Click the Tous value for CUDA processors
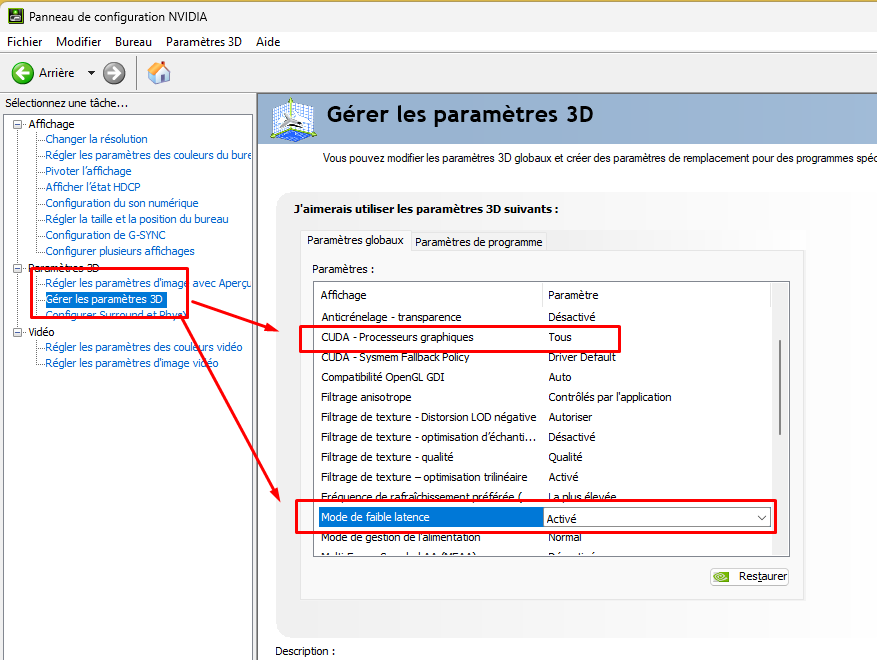Screen dimensions: 877x660 click(x=560, y=337)
